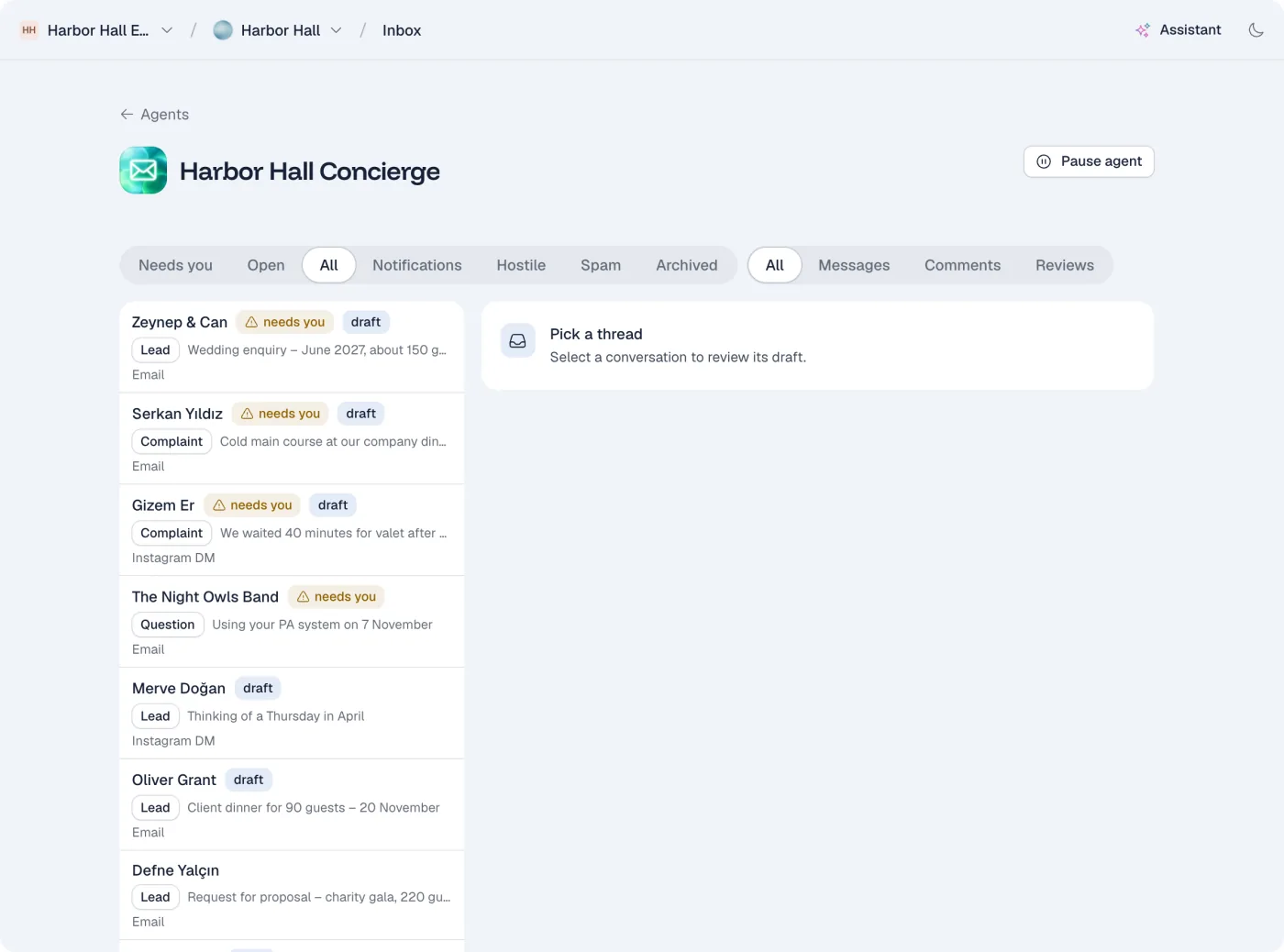Open the Spam tab
This screenshot has width=1284, height=952.
click(601, 265)
